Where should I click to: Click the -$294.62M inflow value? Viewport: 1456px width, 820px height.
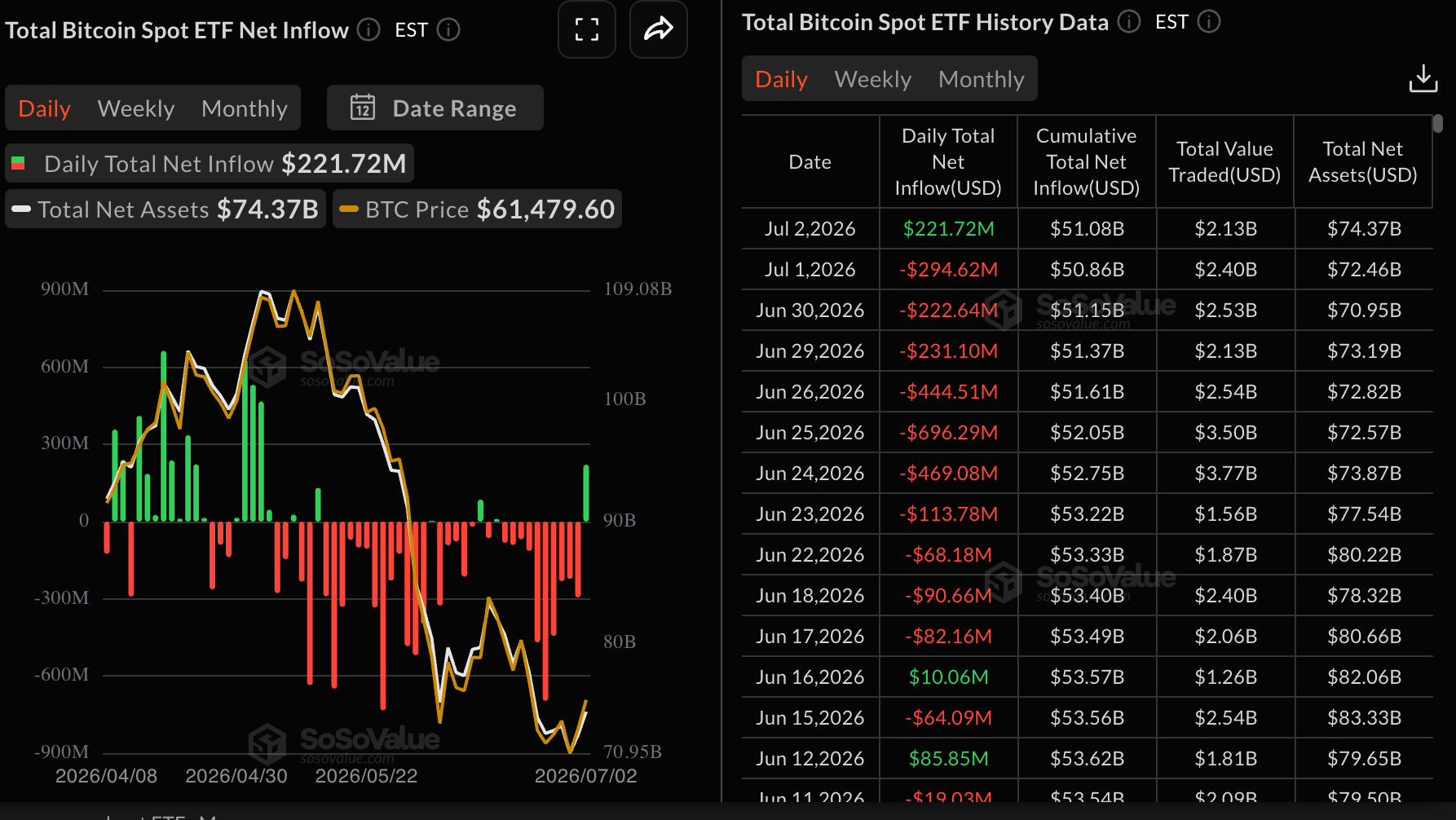coord(948,270)
